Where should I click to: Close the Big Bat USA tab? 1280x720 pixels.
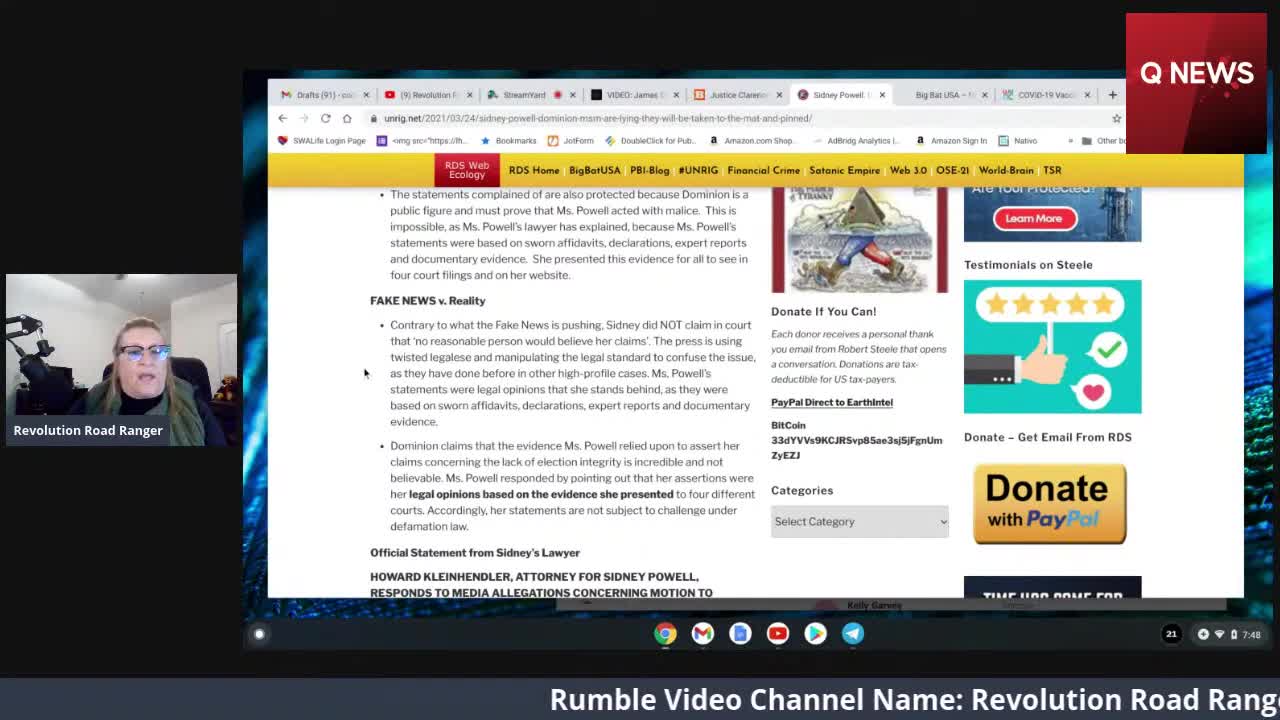click(x=984, y=95)
